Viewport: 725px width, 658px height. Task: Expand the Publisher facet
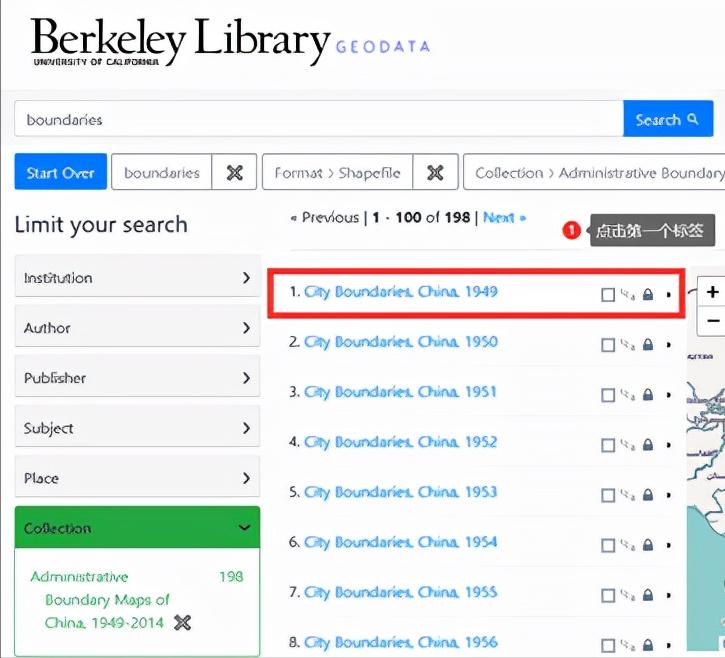pyautogui.click(x=137, y=378)
